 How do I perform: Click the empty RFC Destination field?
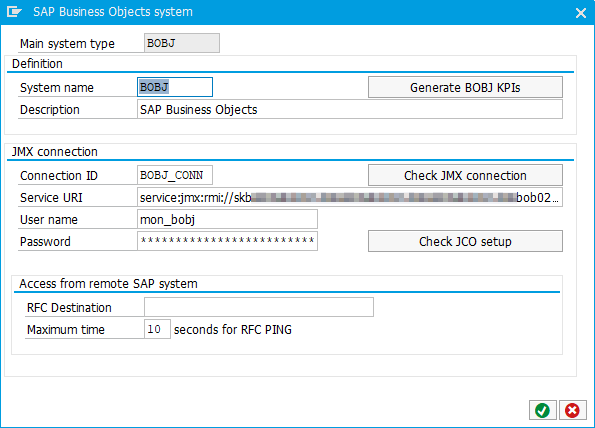click(x=259, y=307)
